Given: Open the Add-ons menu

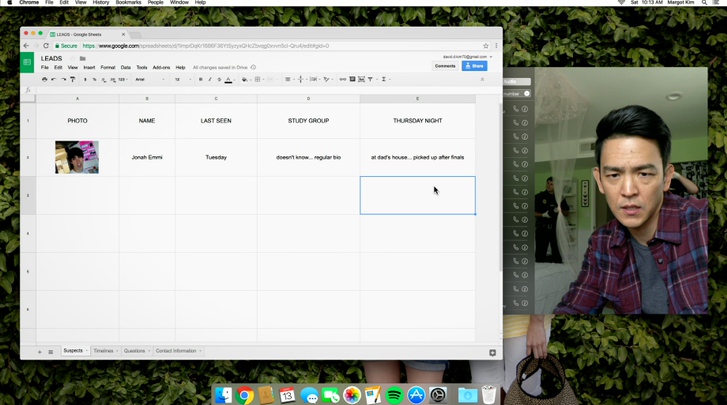Looking at the screenshot, I should point(161,67).
